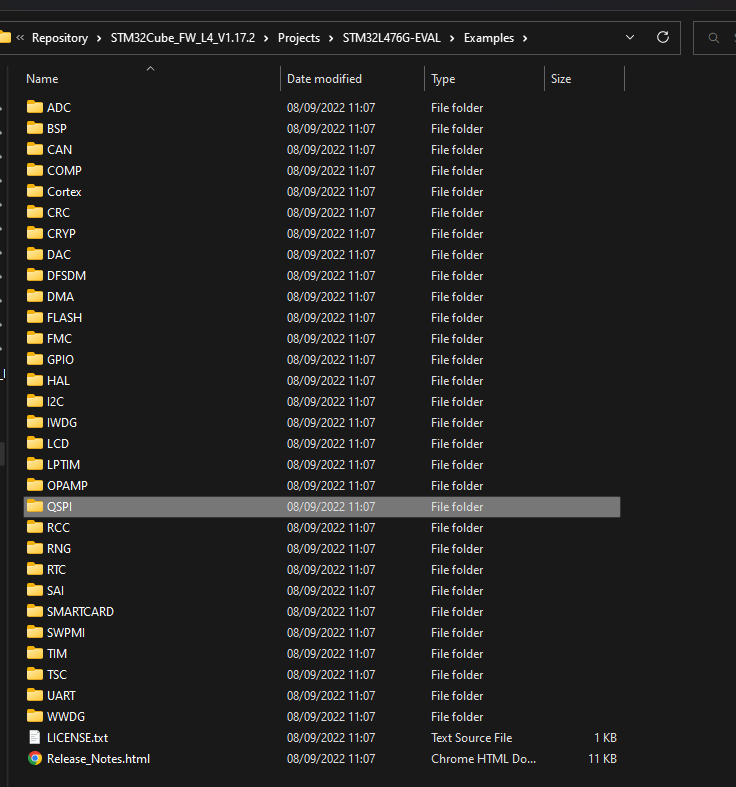Select the OPAMP folder icon
The image size is (736, 787).
point(35,485)
